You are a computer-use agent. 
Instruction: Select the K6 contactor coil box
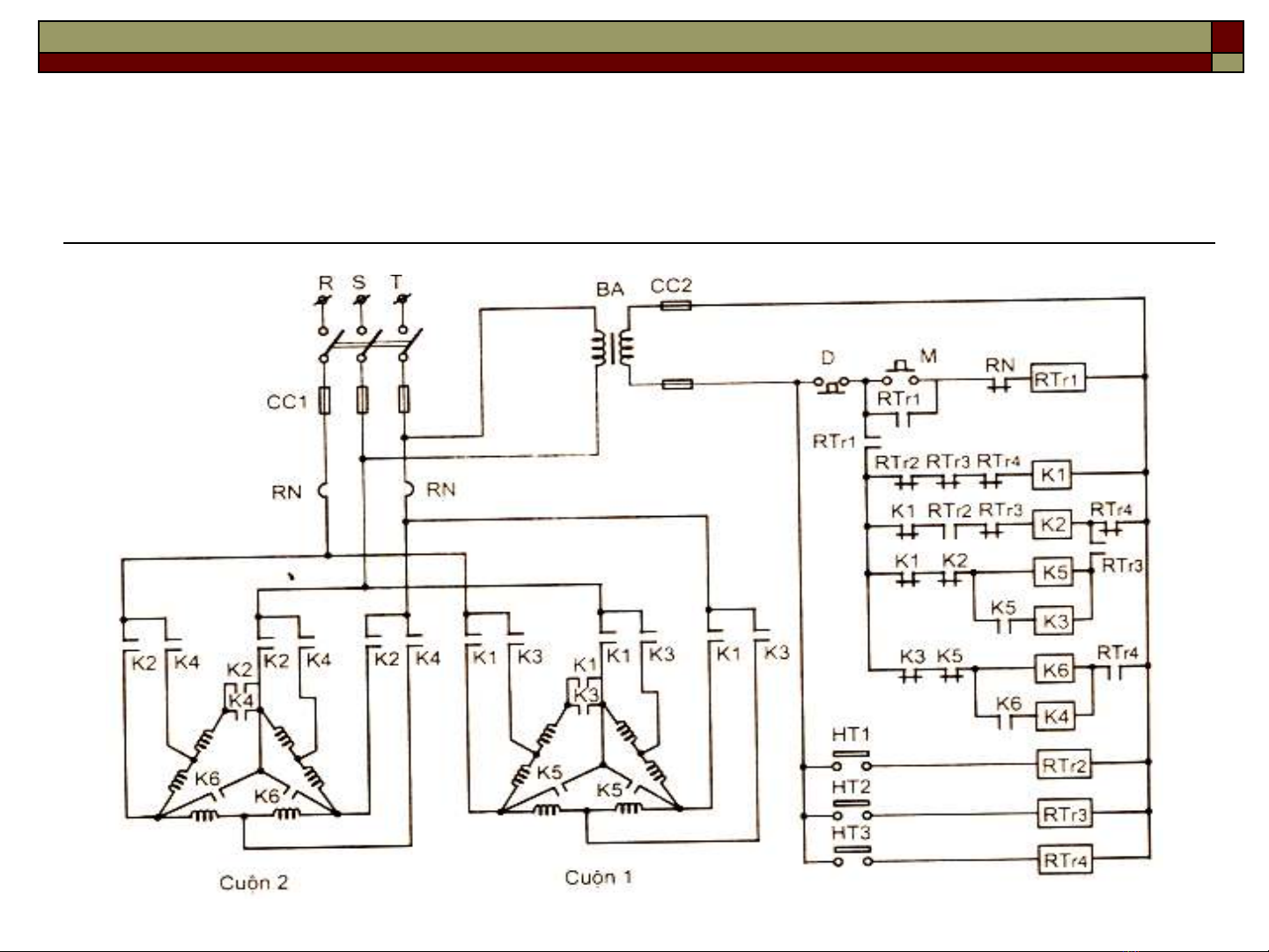[x=1055, y=670]
